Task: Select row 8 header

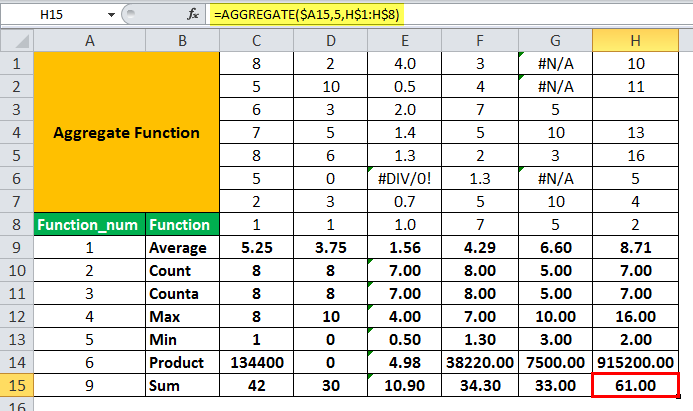Action: 17,225
